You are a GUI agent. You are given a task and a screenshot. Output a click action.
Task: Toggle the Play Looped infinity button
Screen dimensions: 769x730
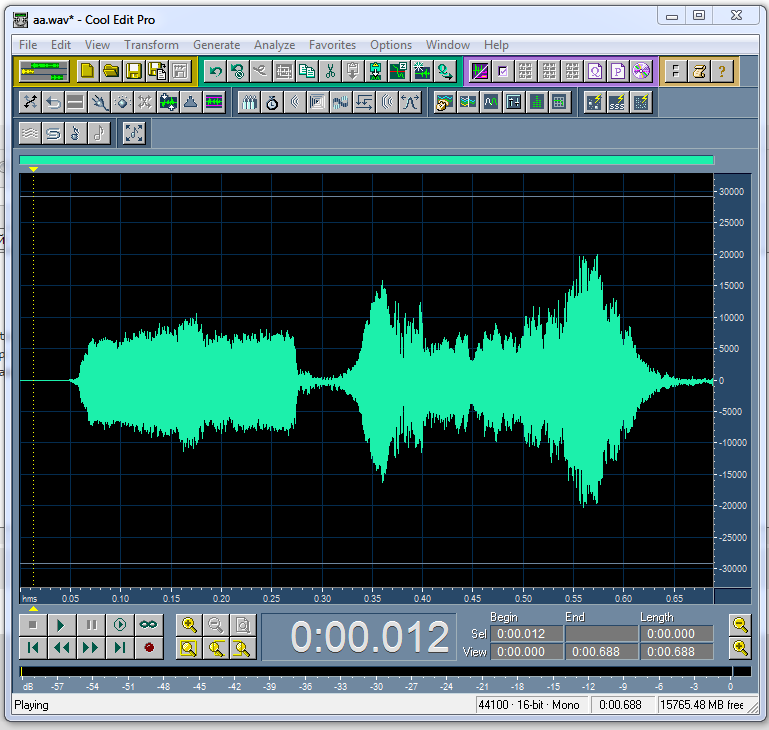pyautogui.click(x=149, y=625)
